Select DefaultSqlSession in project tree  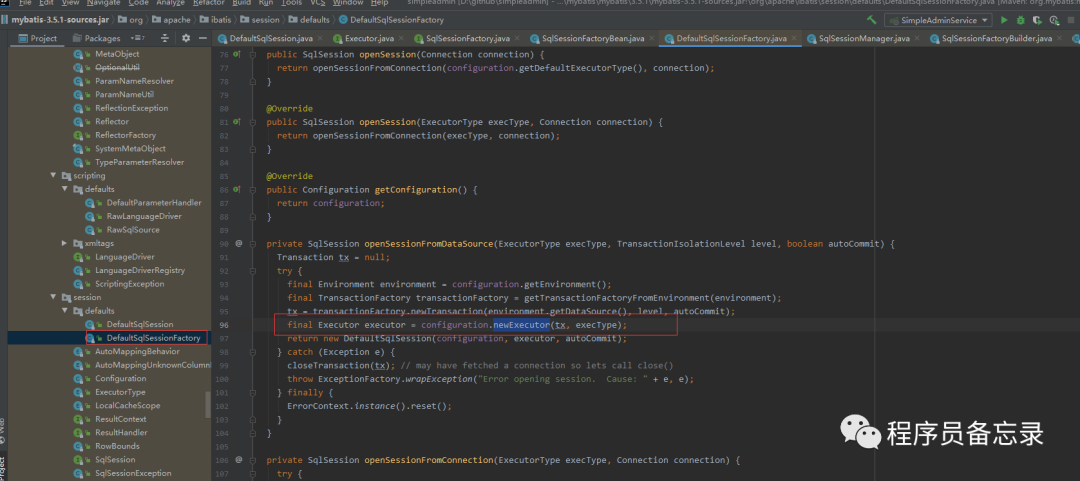click(140, 325)
